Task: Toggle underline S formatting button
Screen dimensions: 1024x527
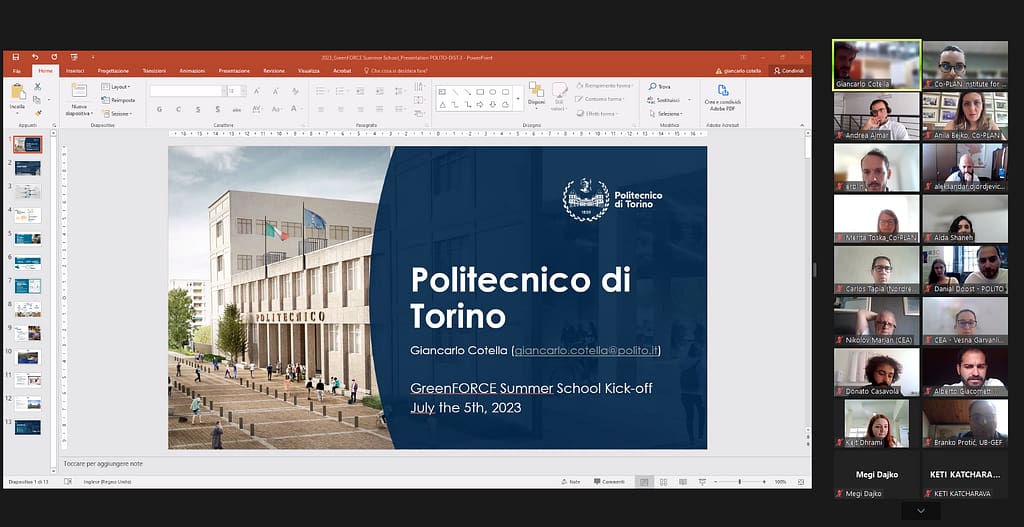Action: (198, 109)
